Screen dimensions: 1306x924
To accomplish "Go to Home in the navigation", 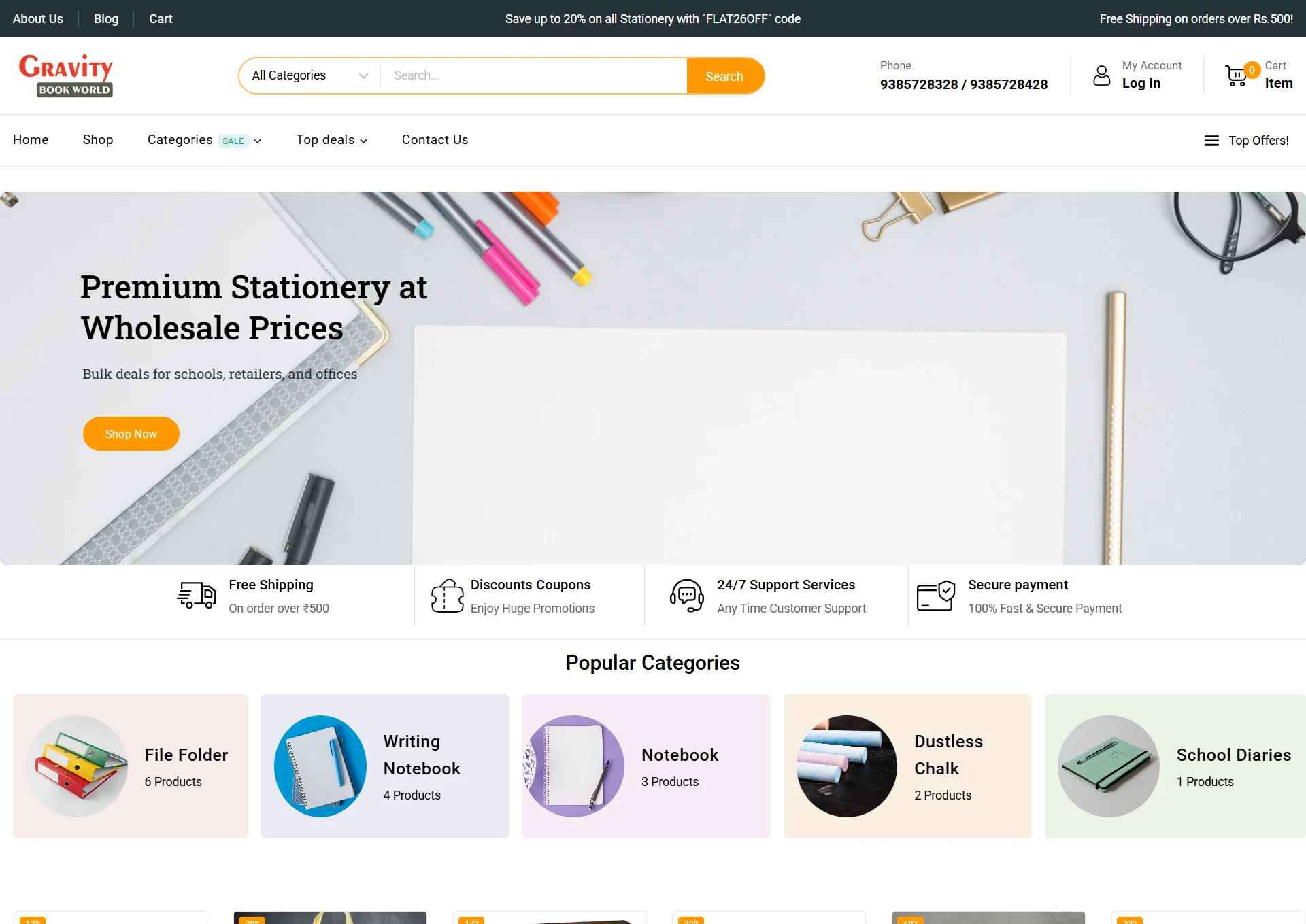I will (31, 140).
